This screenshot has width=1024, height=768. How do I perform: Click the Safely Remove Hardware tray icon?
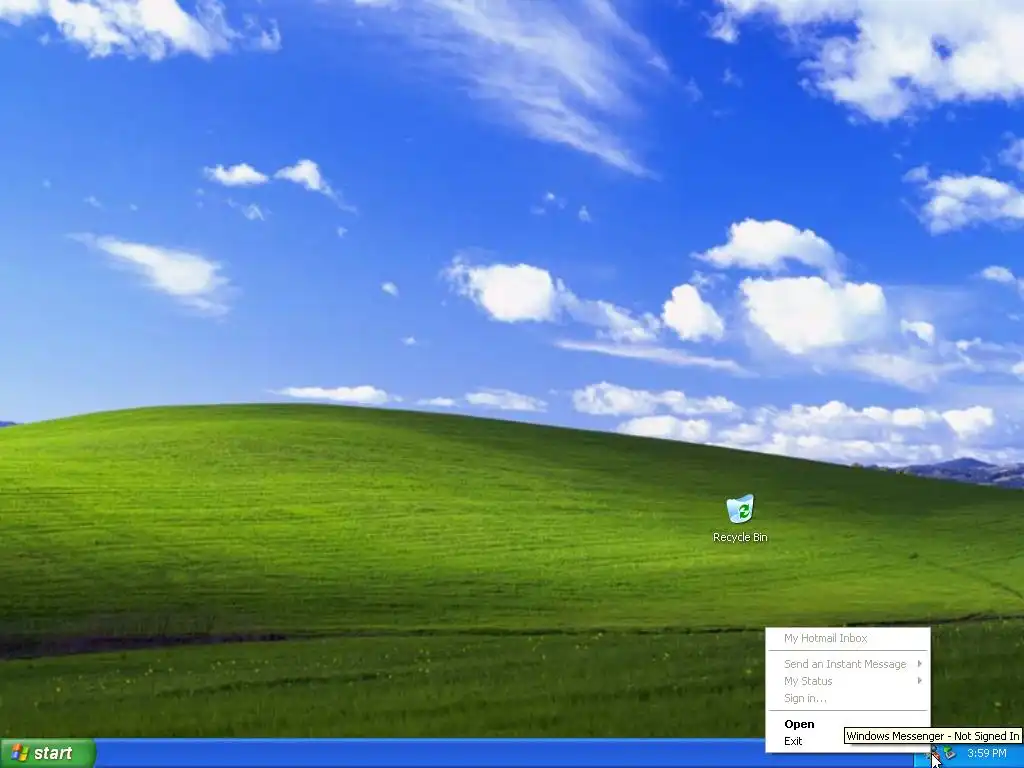(x=950, y=753)
